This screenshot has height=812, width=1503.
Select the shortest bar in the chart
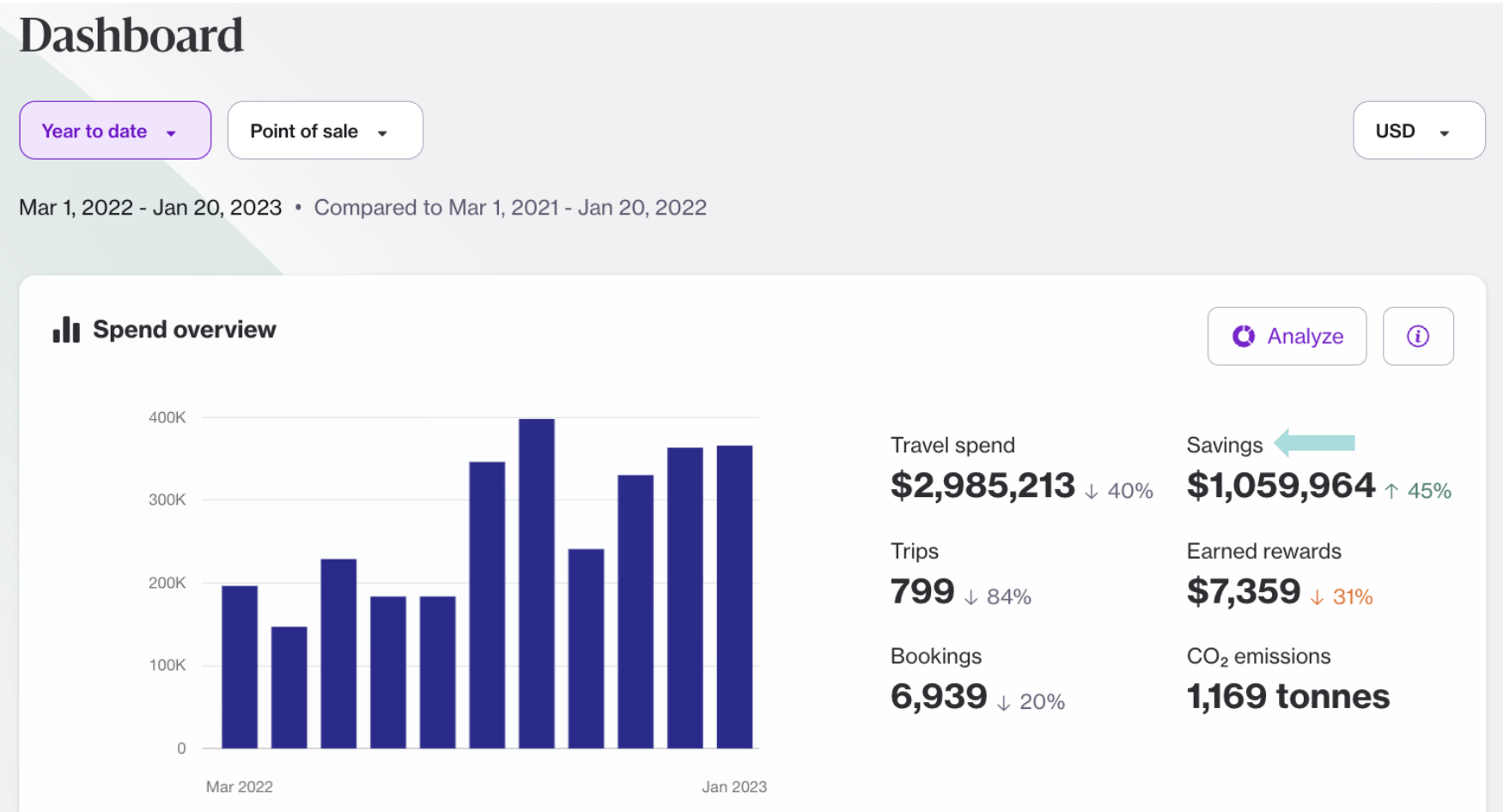tap(289, 687)
